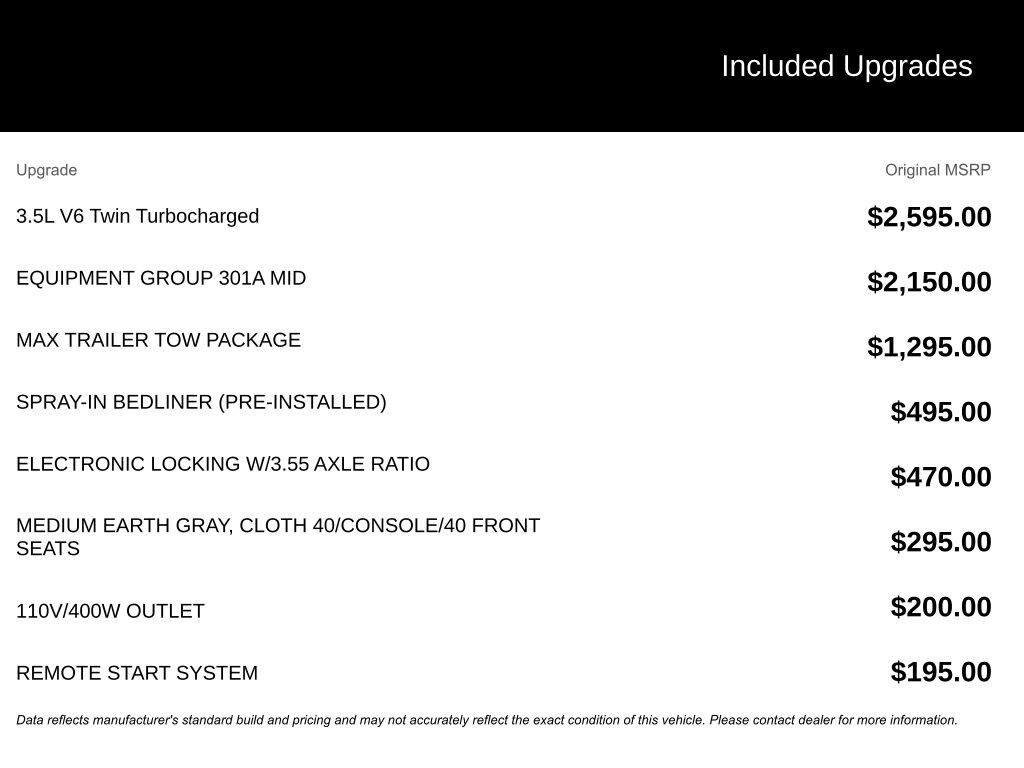The width and height of the screenshot is (1024, 768).
Task: Click the $470.00 price
Action: (x=941, y=477)
